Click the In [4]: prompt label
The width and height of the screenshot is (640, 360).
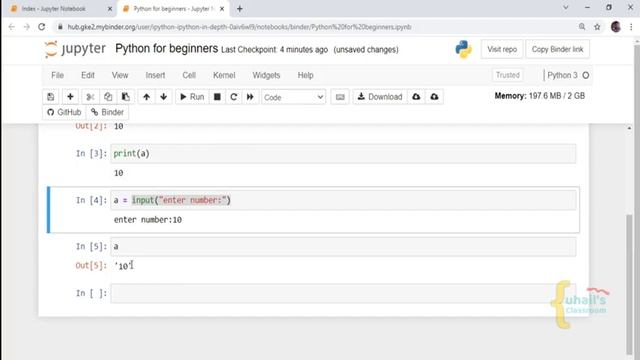click(x=91, y=200)
